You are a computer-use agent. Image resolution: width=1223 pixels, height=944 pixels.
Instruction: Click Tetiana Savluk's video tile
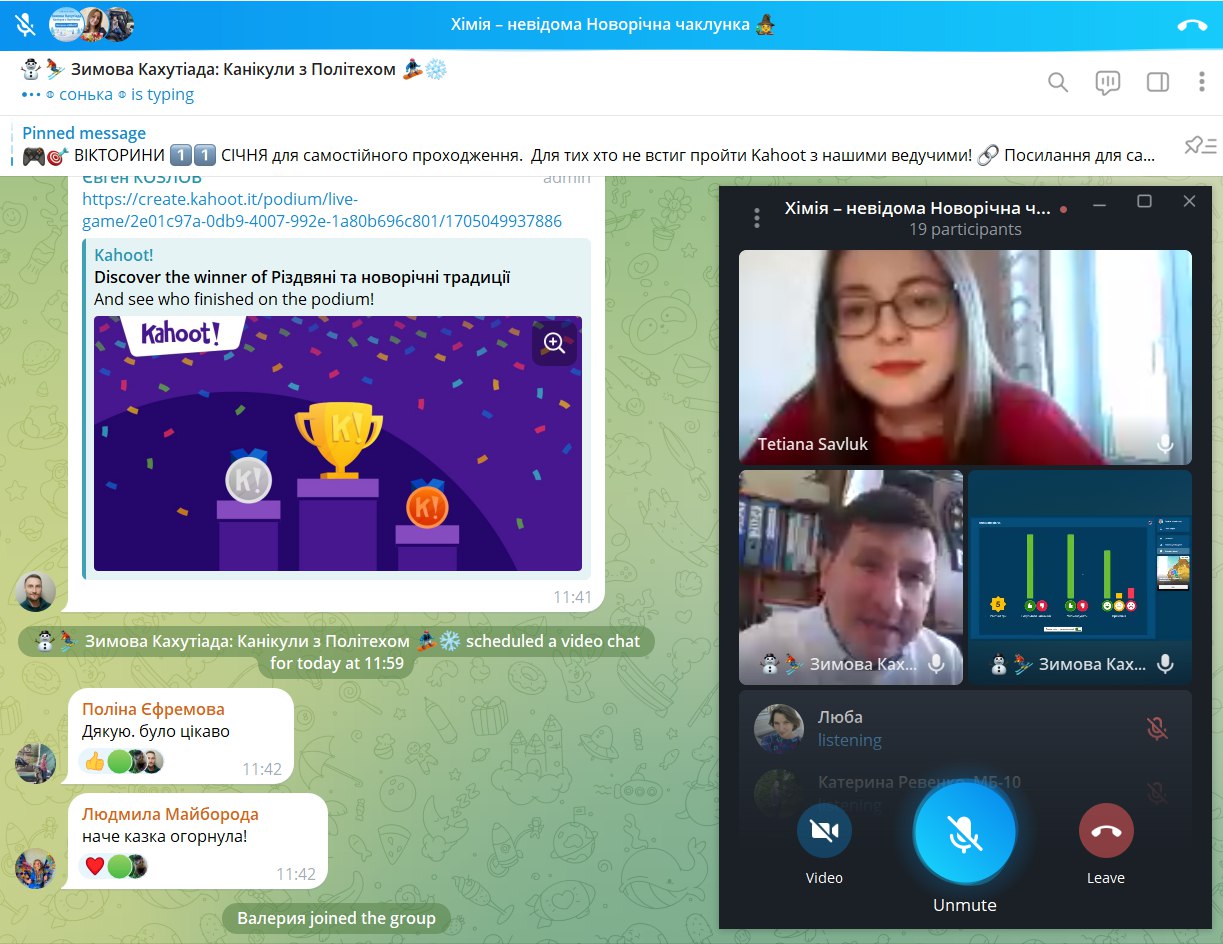click(x=964, y=357)
